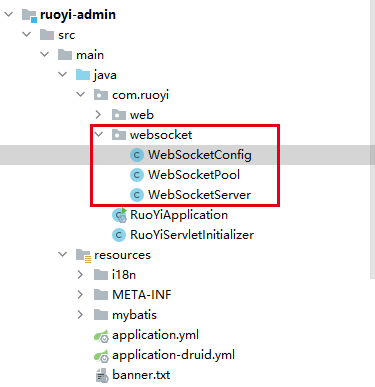Click the banner.txt text file icon
The height and width of the screenshot is (387, 375).
pyautogui.click(x=101, y=375)
